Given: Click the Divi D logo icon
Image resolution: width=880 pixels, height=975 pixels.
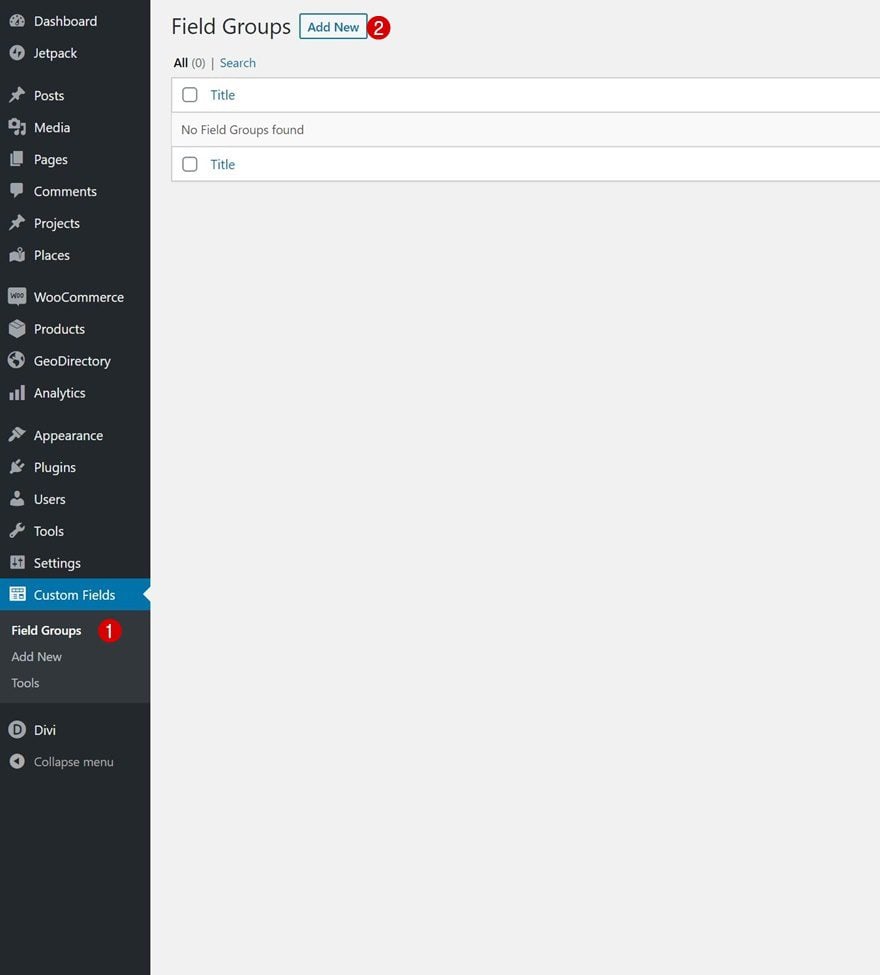Looking at the screenshot, I should point(17,729).
